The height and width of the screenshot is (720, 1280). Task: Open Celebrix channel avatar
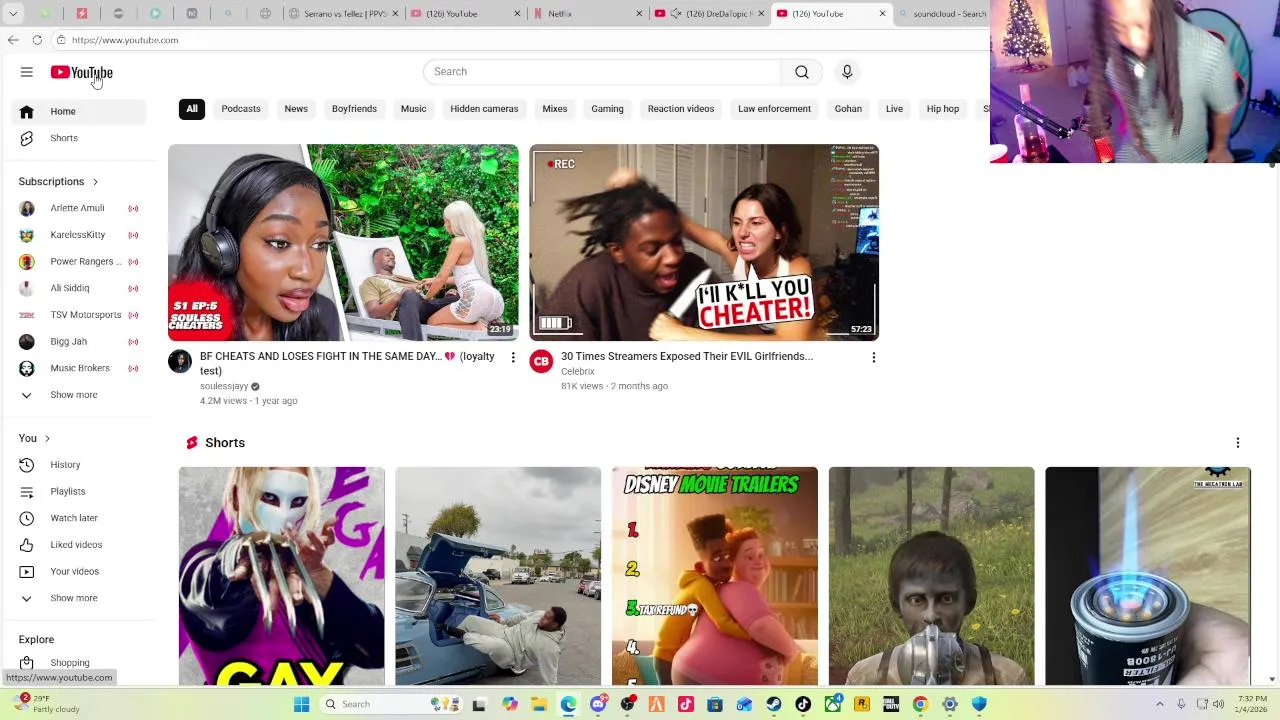point(541,361)
